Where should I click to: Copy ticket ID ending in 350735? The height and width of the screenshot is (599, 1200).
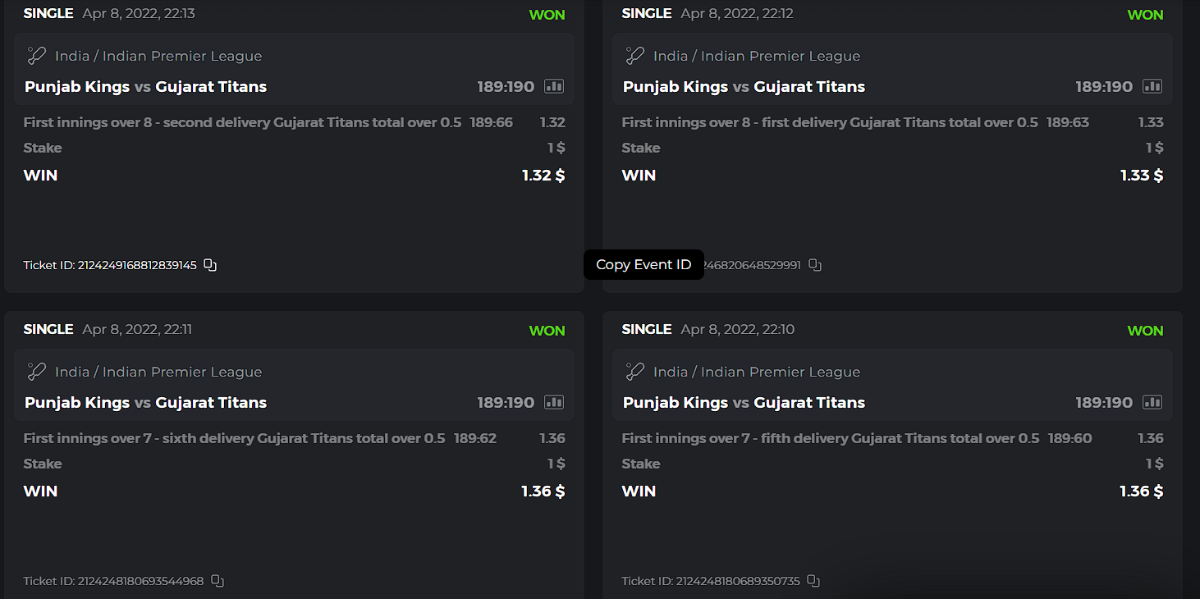point(813,581)
